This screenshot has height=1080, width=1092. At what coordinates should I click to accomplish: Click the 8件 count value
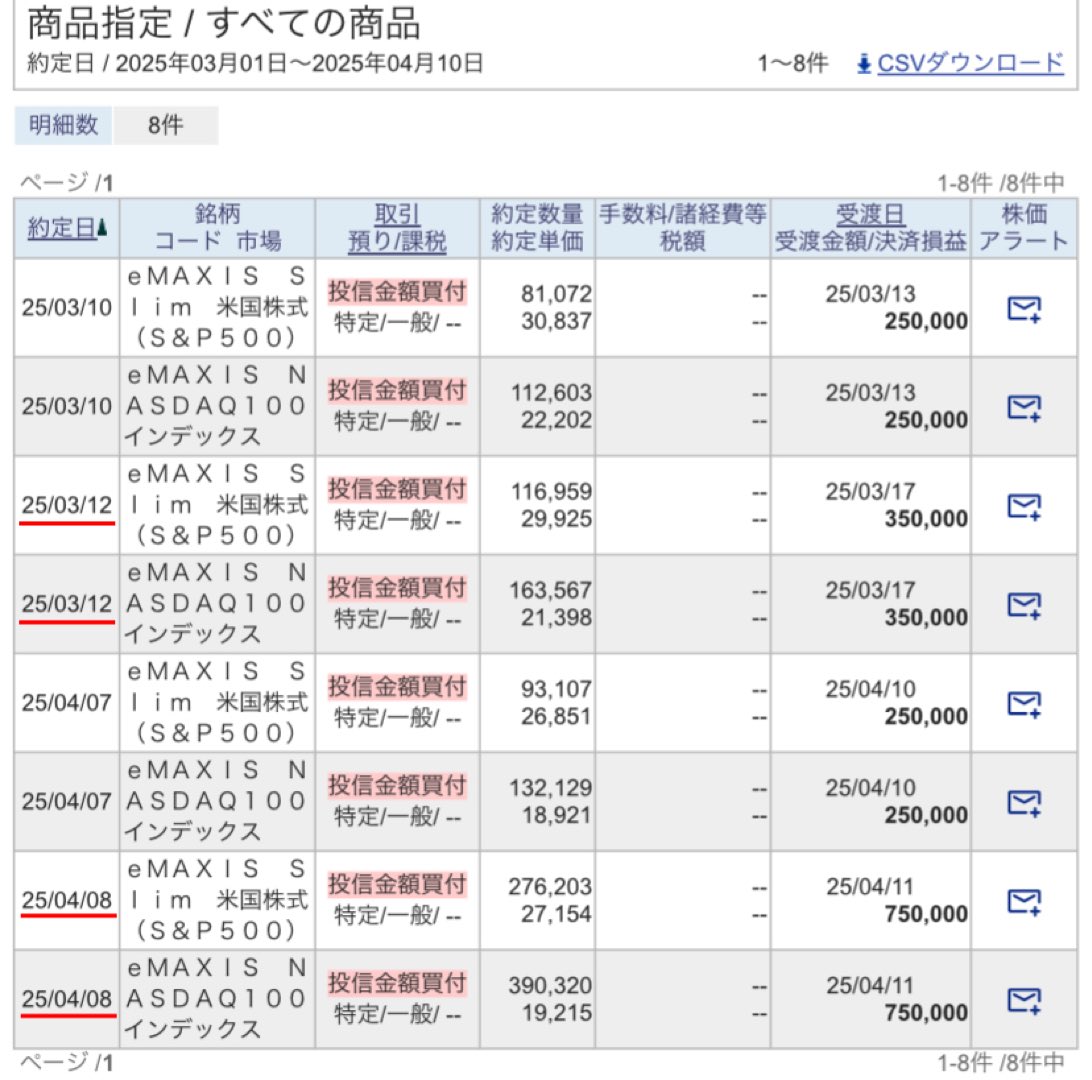click(166, 125)
